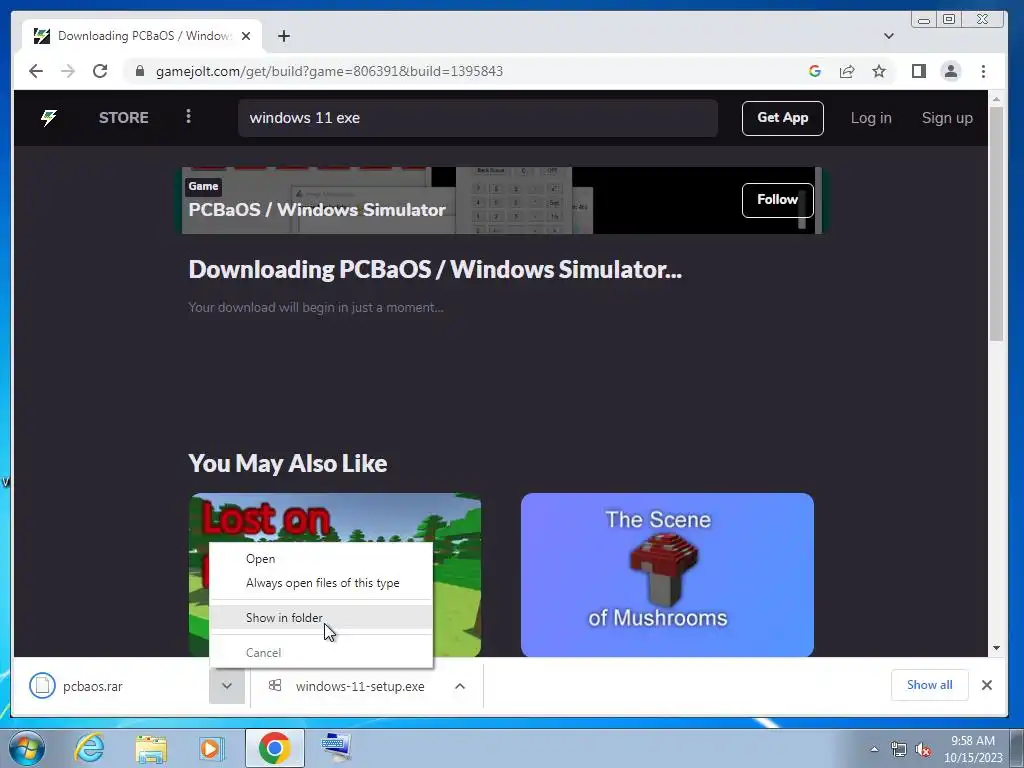This screenshot has width=1024, height=768.
Task: Open the Windows Start menu
Action: (x=27, y=748)
